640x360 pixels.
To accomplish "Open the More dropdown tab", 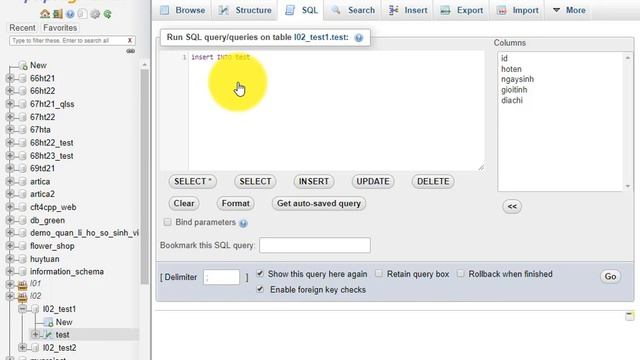I will [x=569, y=10].
